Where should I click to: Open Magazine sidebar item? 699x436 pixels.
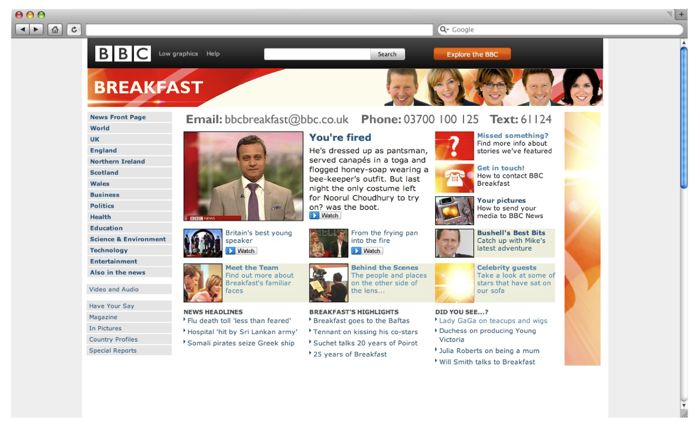tap(129, 317)
